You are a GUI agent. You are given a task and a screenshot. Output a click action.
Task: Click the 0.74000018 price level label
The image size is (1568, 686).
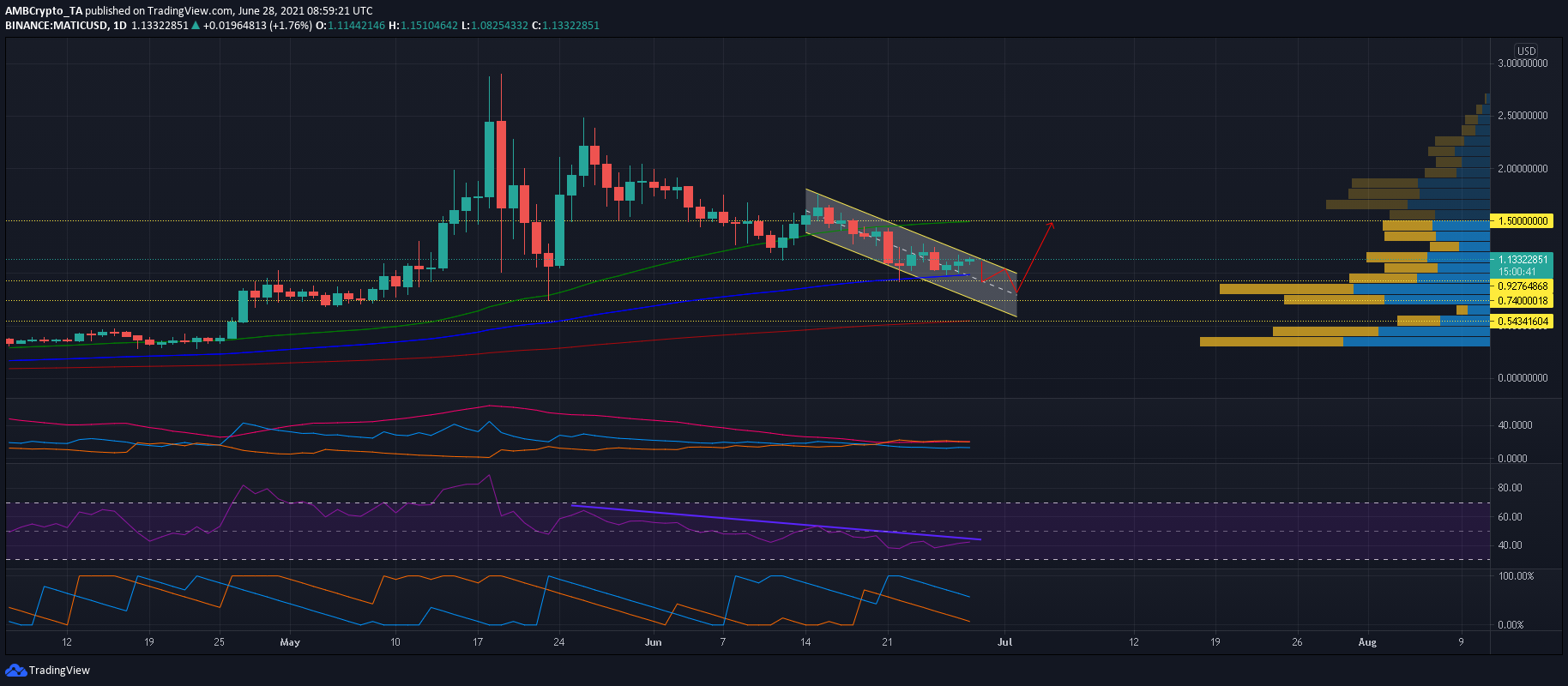tap(1523, 300)
